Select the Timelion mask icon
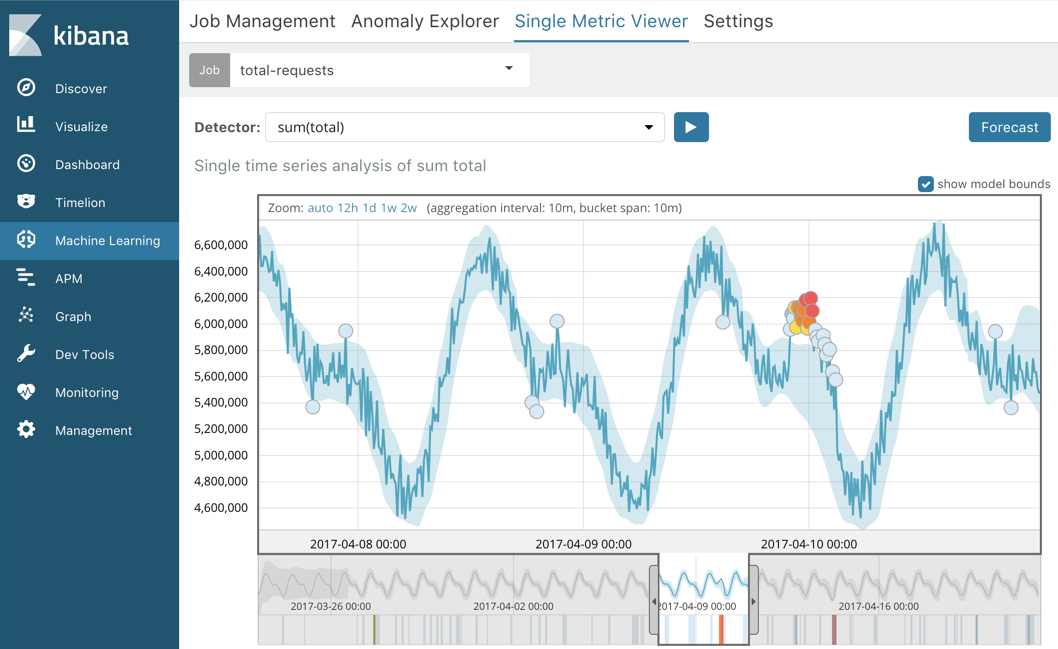Image resolution: width=1058 pixels, height=649 pixels. click(x=26, y=202)
